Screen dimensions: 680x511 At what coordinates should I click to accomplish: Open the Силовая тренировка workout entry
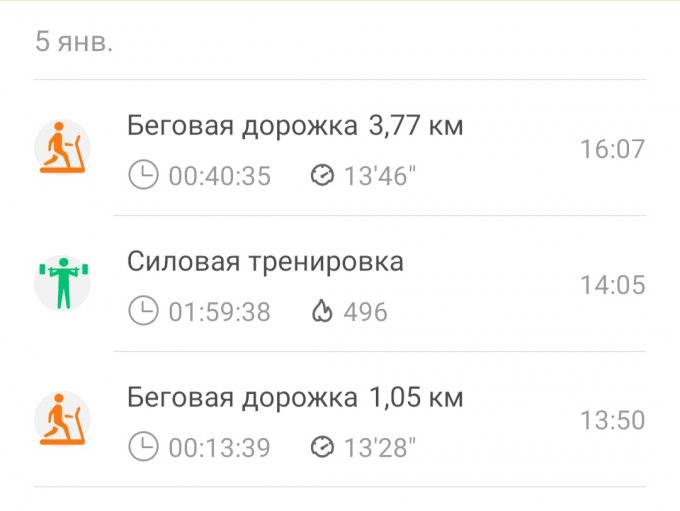[265, 262]
